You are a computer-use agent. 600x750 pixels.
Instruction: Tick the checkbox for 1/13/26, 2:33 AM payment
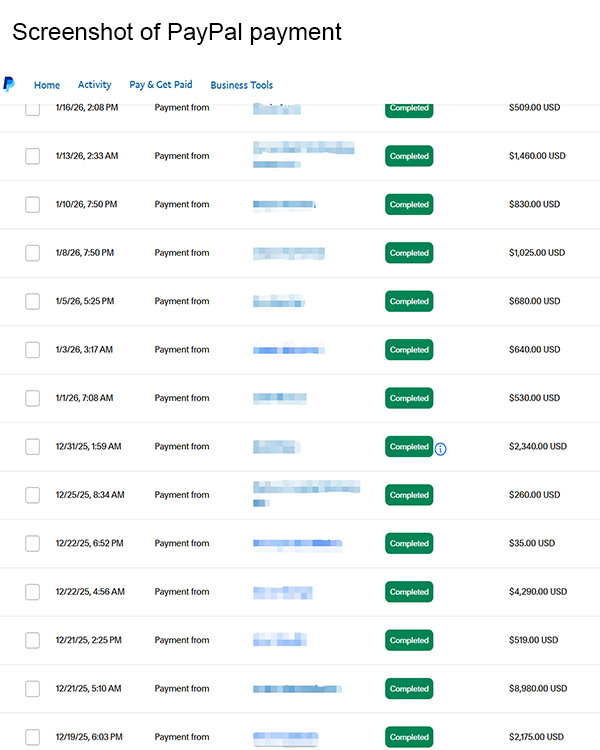coord(33,156)
